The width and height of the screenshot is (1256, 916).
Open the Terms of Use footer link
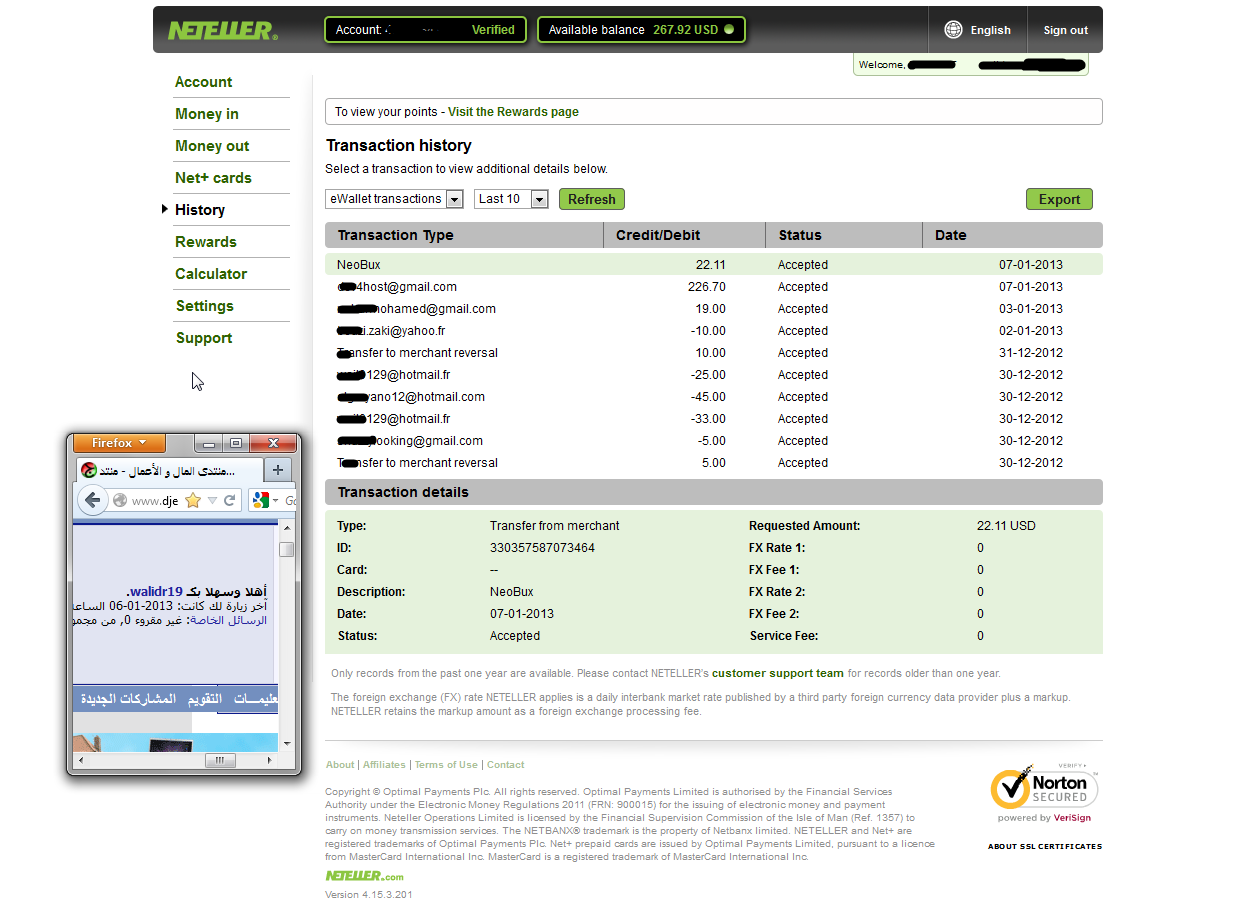(x=447, y=765)
